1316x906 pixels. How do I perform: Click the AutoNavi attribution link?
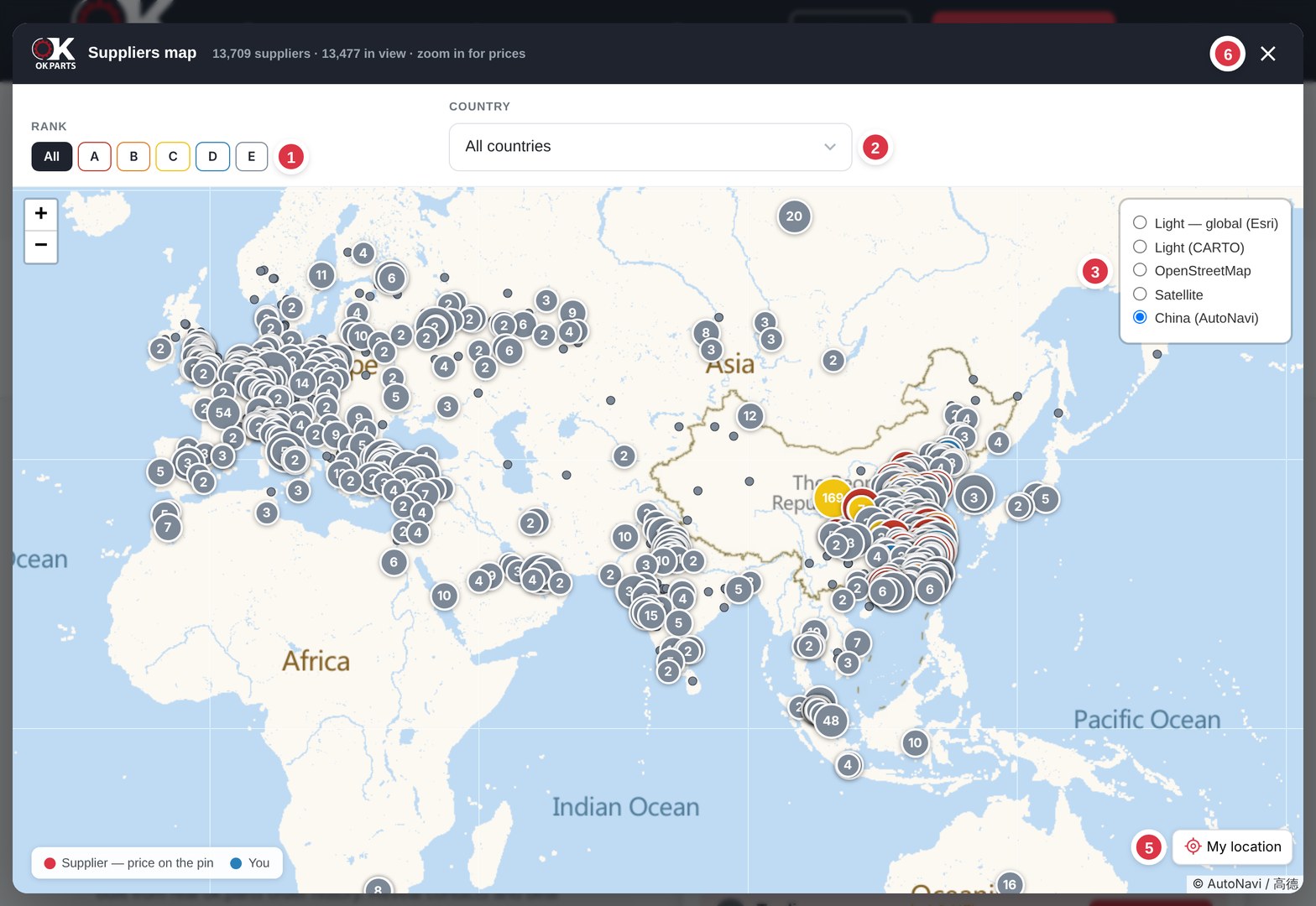click(1245, 883)
